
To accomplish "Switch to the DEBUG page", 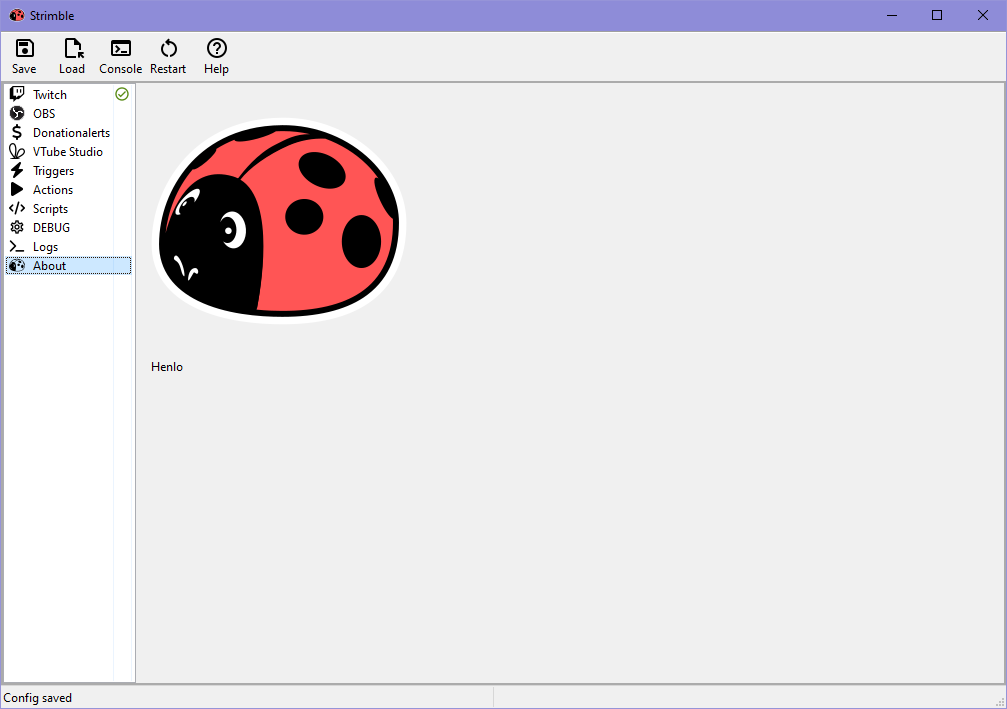I will point(51,228).
